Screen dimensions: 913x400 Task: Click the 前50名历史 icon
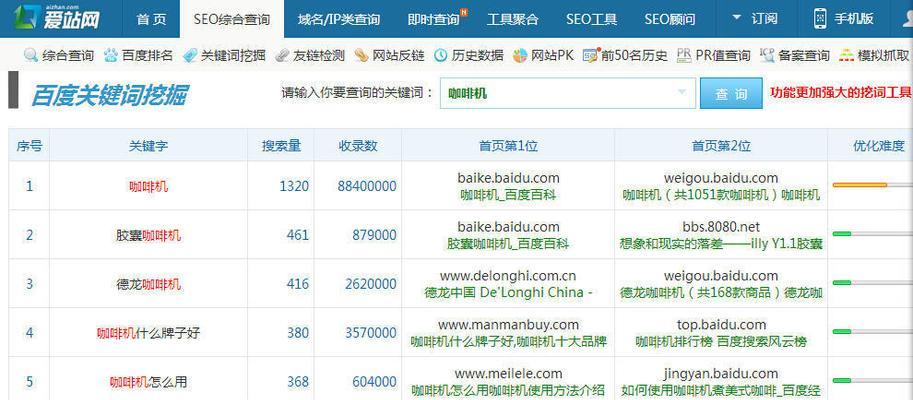(x=590, y=56)
